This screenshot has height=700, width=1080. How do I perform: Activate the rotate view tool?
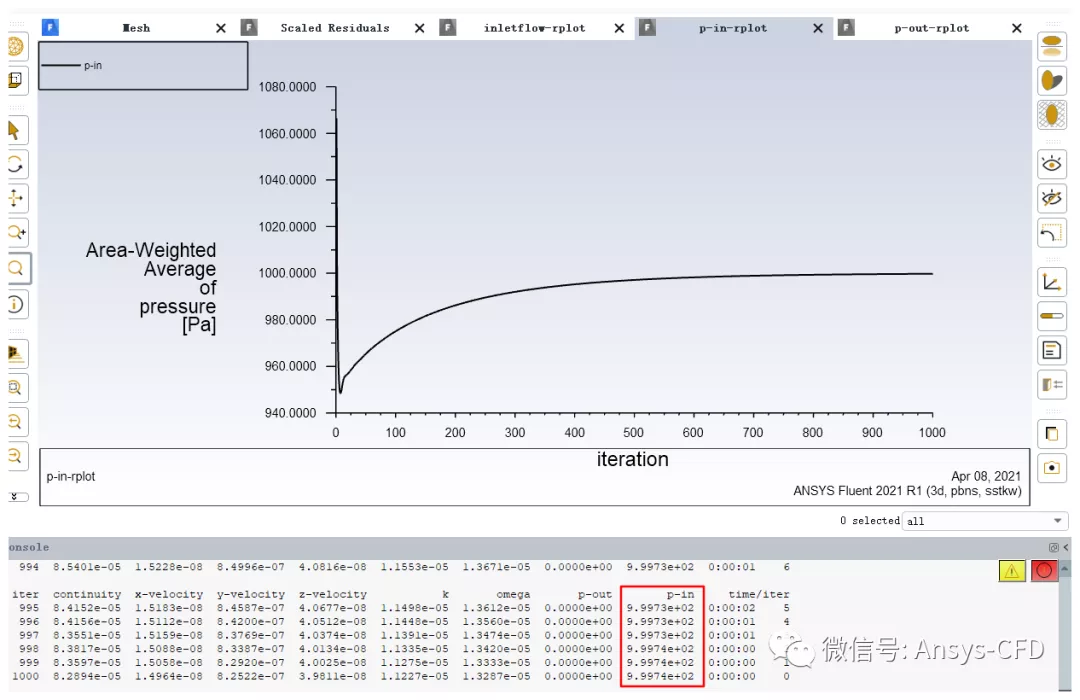click(16, 164)
